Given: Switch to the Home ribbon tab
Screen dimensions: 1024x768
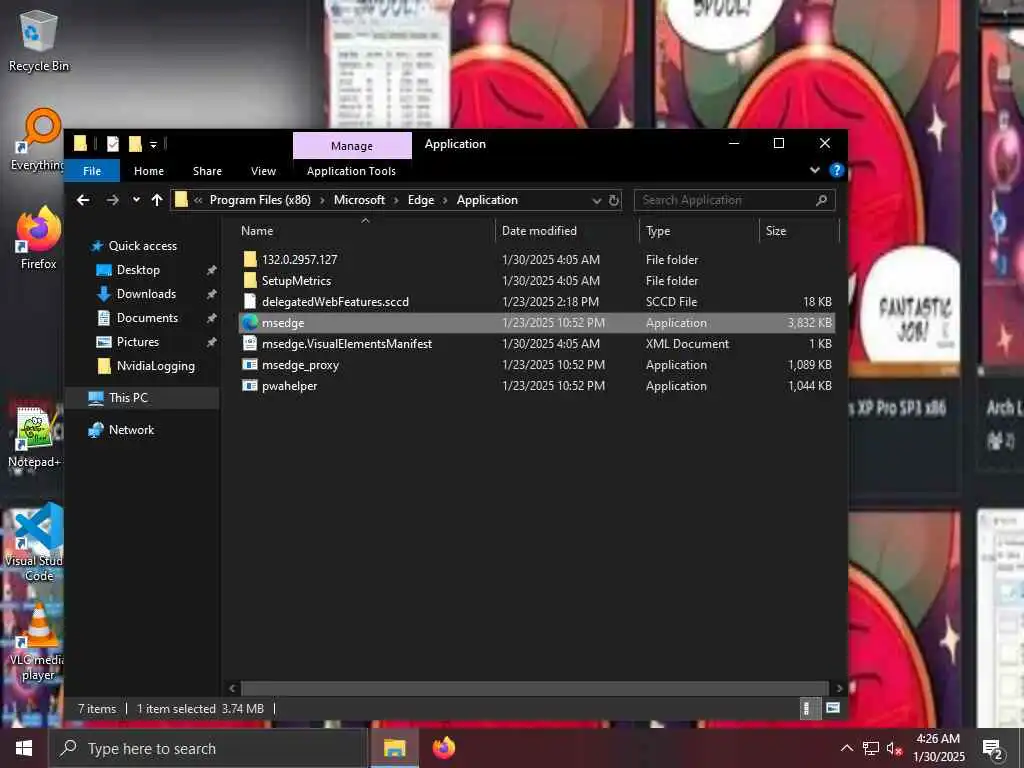Looking at the screenshot, I should tap(149, 171).
